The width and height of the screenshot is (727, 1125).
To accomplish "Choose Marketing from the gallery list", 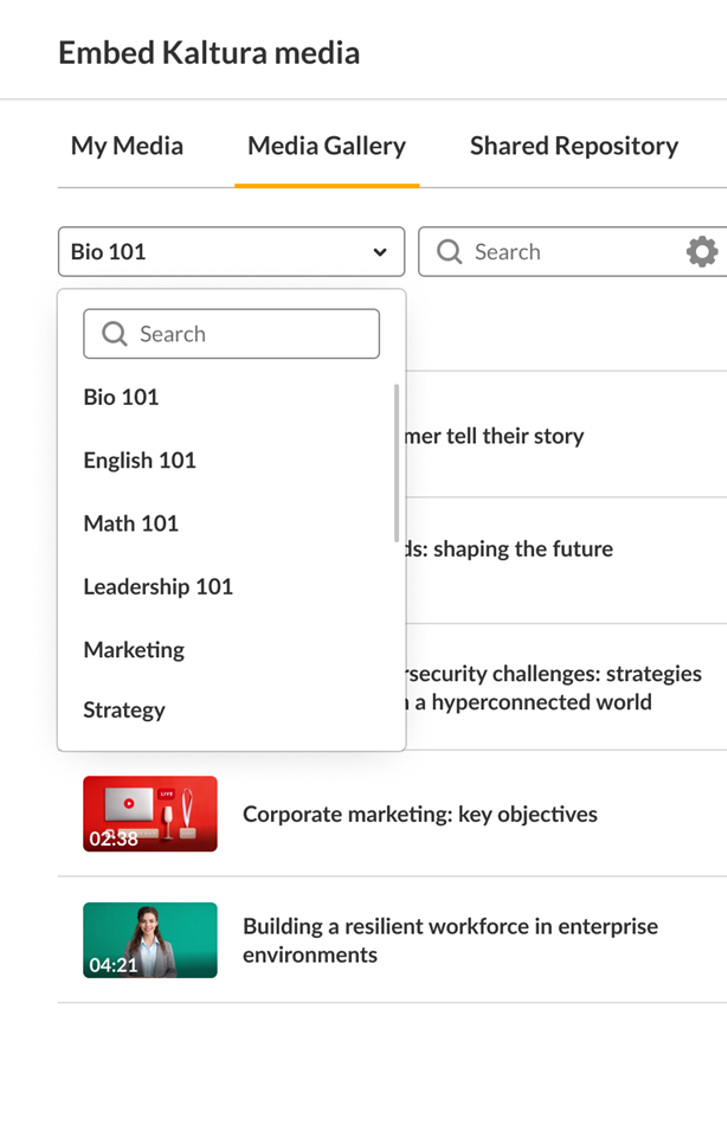I will 134,650.
